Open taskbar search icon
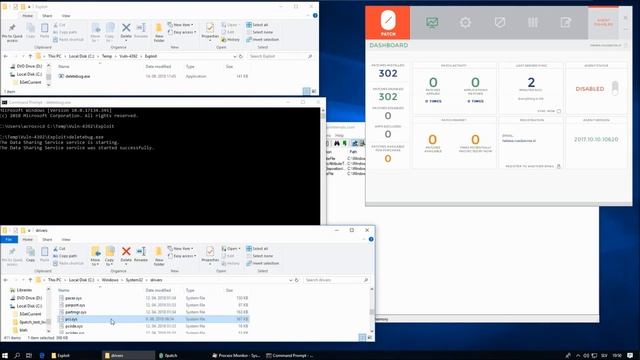 pos(17,356)
